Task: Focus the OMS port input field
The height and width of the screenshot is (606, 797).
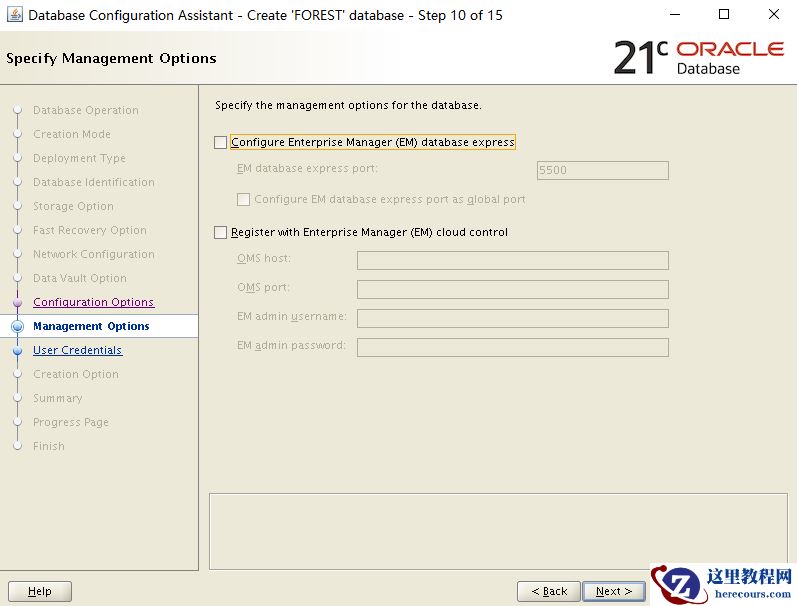Action: pyautogui.click(x=512, y=289)
